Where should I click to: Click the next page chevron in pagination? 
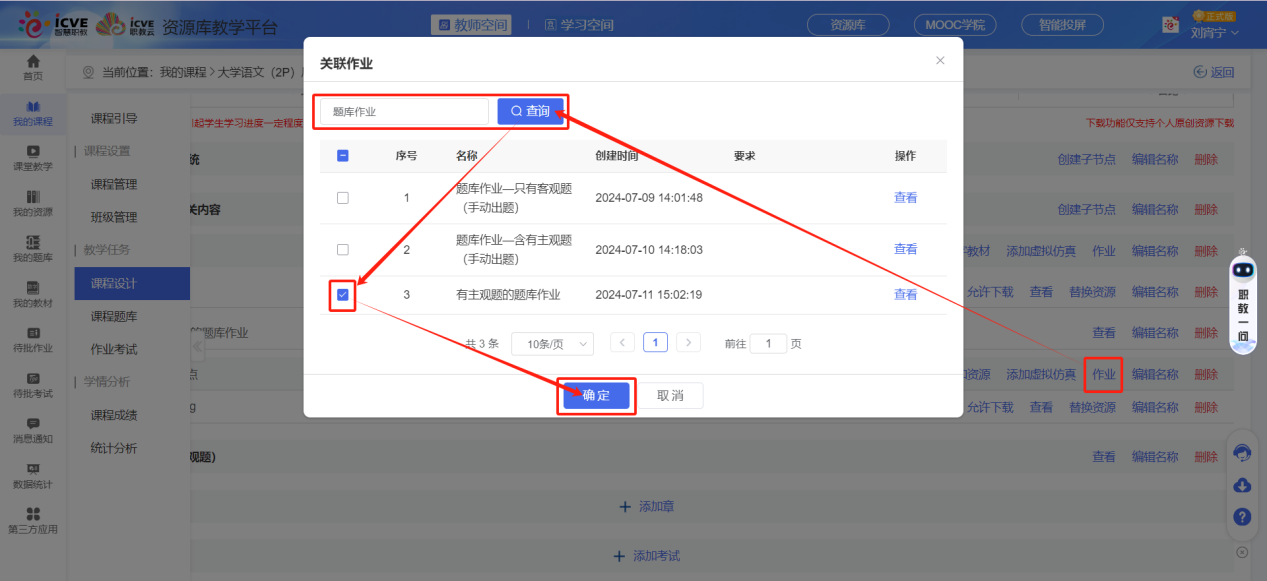point(687,343)
